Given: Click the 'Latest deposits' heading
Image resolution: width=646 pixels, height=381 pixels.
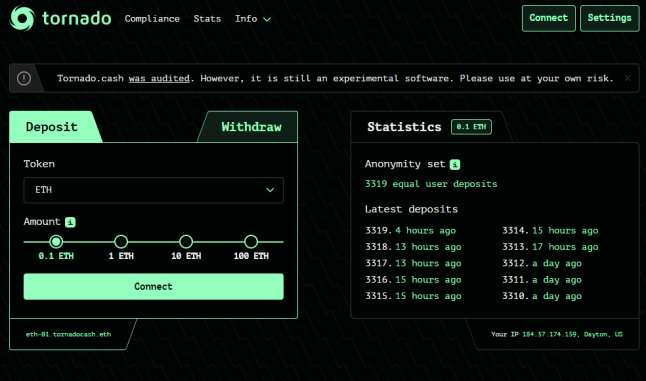Looking at the screenshot, I should (x=411, y=209).
